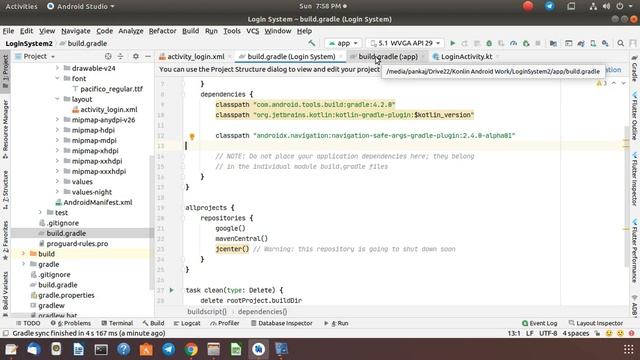The height and width of the screenshot is (360, 640).
Task: Open the AVD Manager device icon
Action: click(x=593, y=43)
